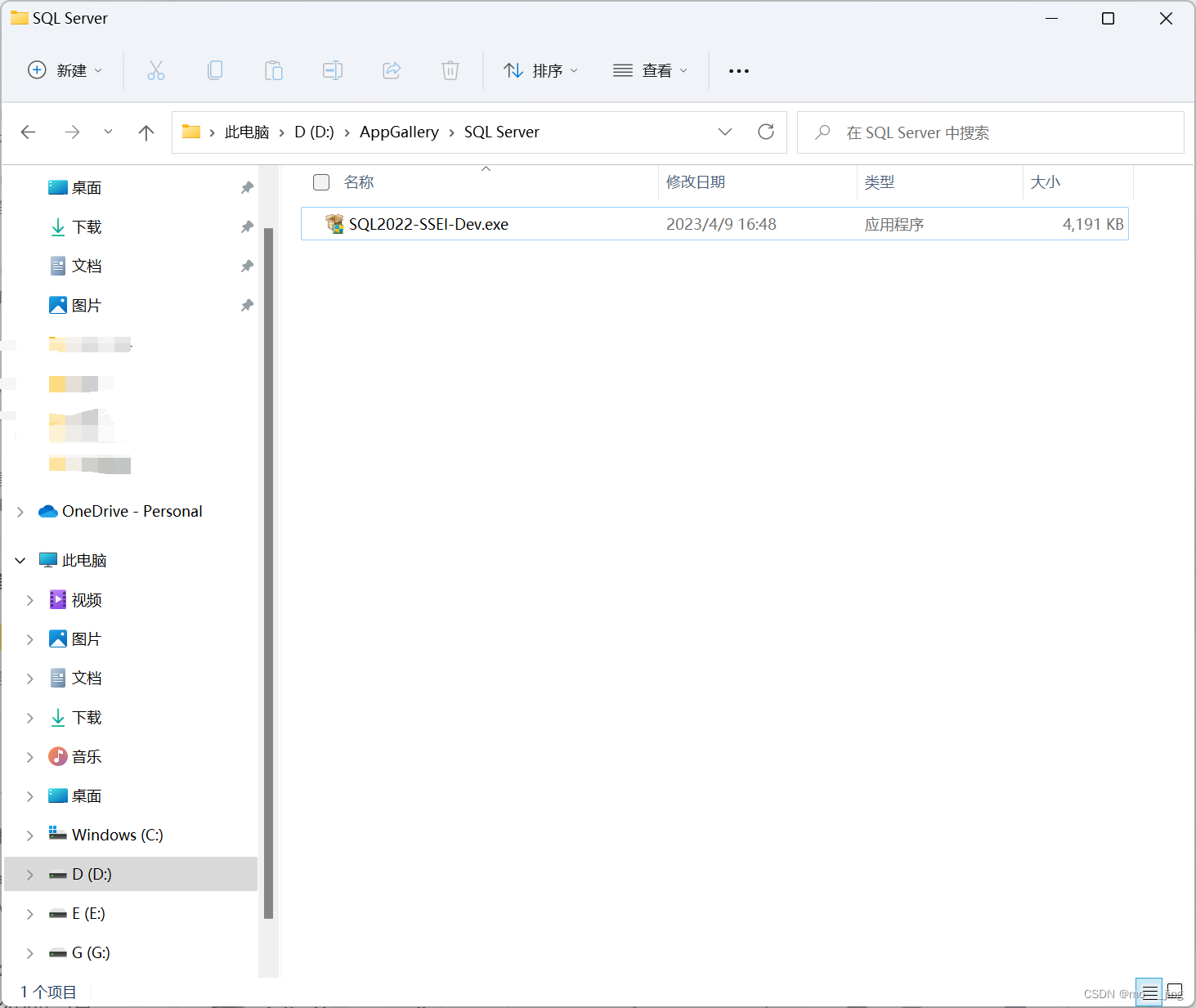Image resolution: width=1196 pixels, height=1008 pixels.
Task: Unpin 图片 using its quick access pin
Action: 247,306
